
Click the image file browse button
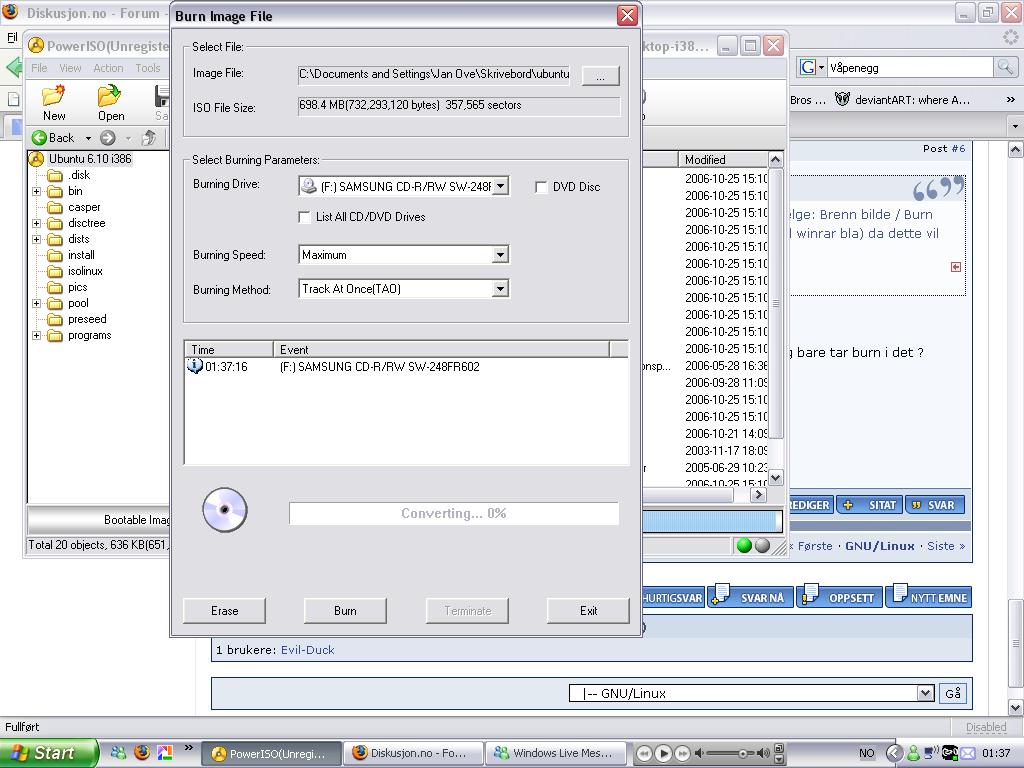600,76
